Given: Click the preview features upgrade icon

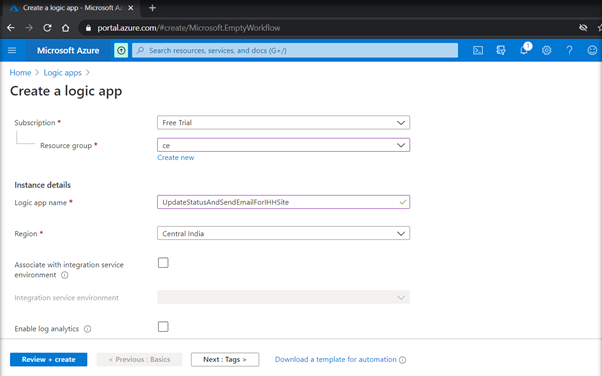Looking at the screenshot, I should point(121,50).
